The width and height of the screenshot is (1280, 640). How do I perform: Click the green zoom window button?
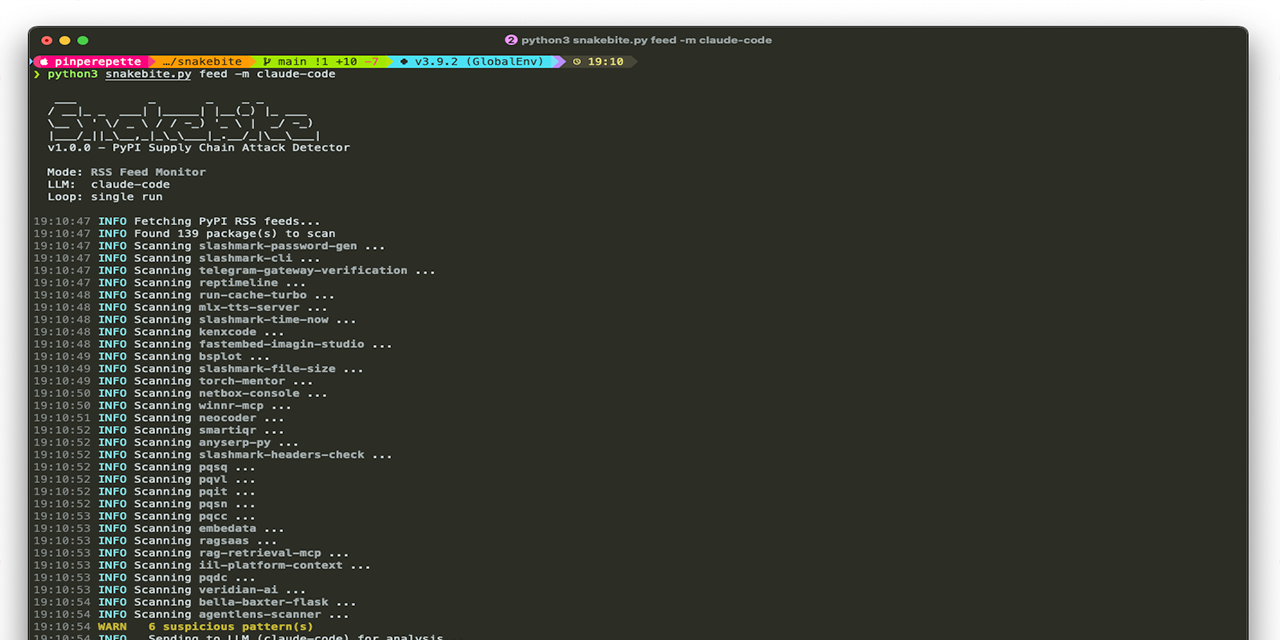[x=83, y=40]
